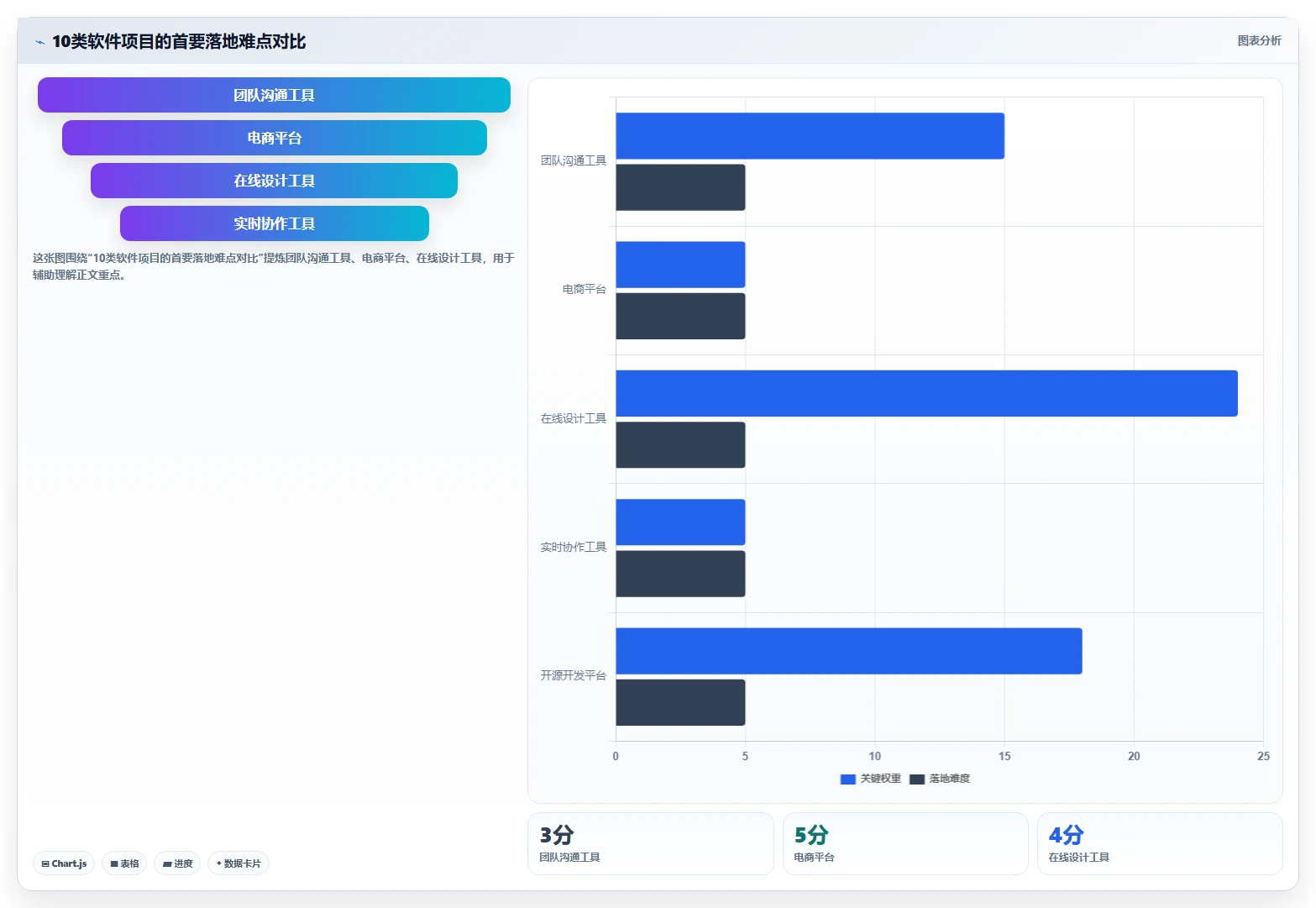Click the 在线设计工具 label on the chart's vertical axis

pyautogui.click(x=574, y=418)
